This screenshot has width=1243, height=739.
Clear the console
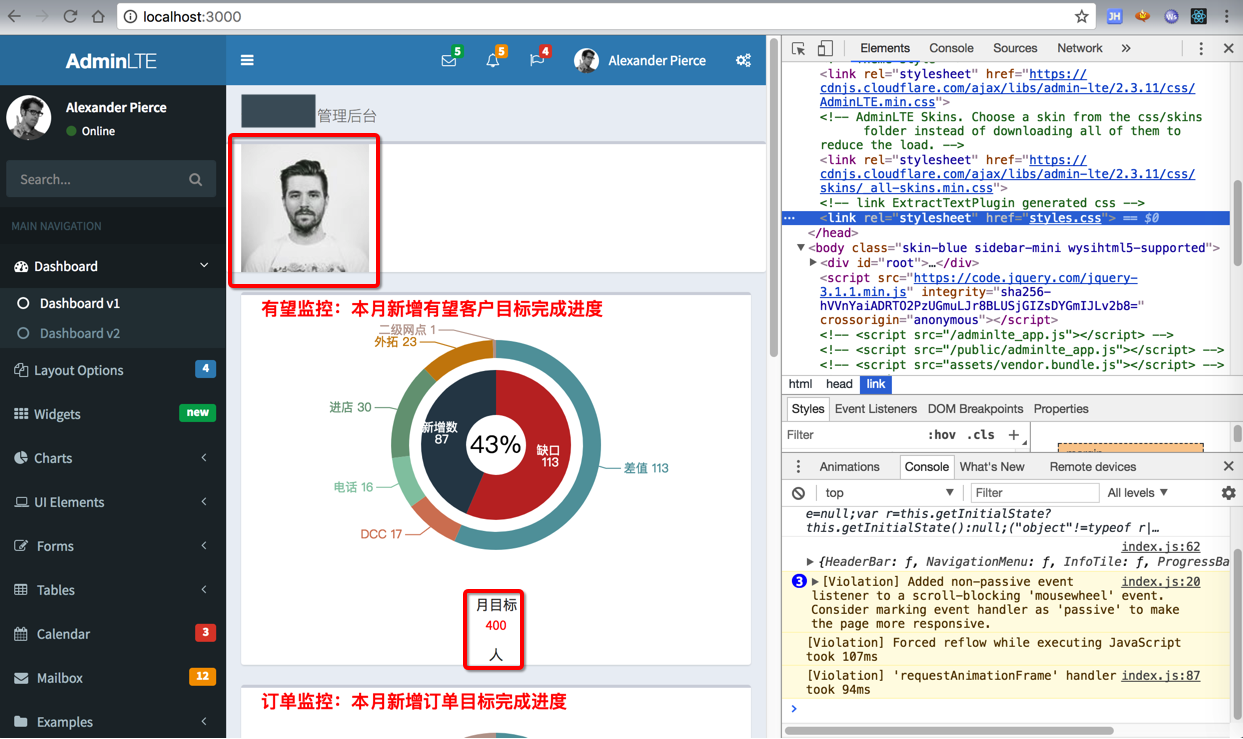(x=798, y=493)
